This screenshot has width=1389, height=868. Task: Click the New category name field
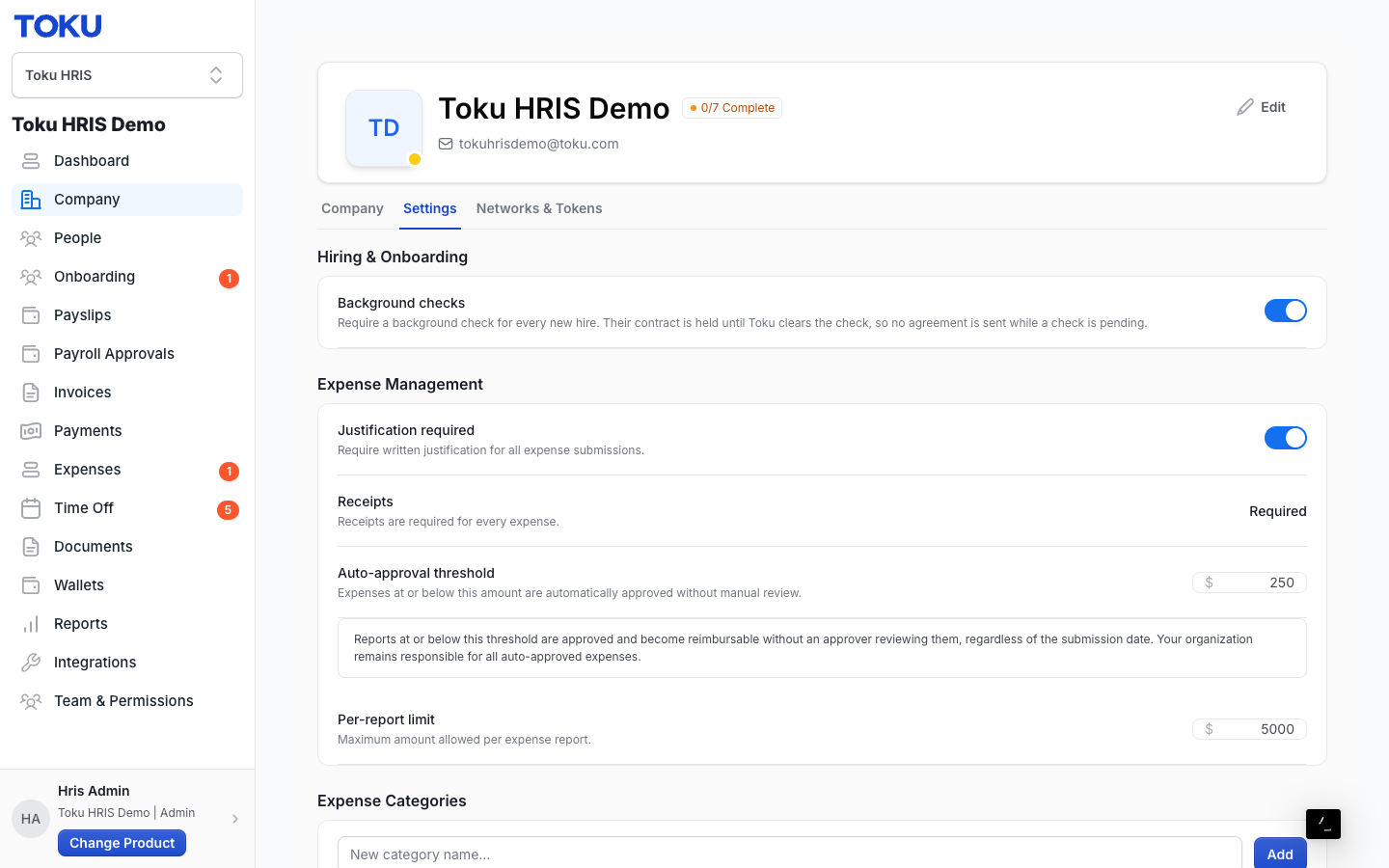(x=790, y=854)
